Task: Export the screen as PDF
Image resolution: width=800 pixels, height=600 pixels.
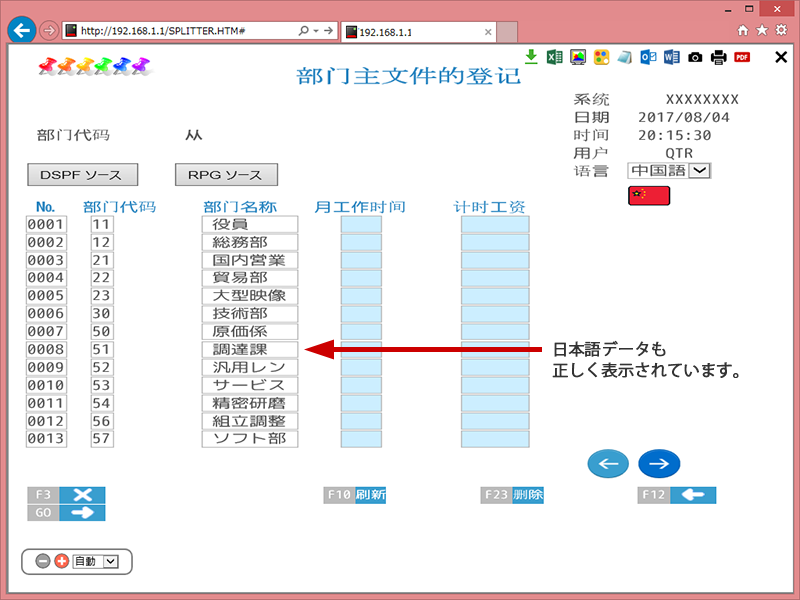Action: click(742, 57)
